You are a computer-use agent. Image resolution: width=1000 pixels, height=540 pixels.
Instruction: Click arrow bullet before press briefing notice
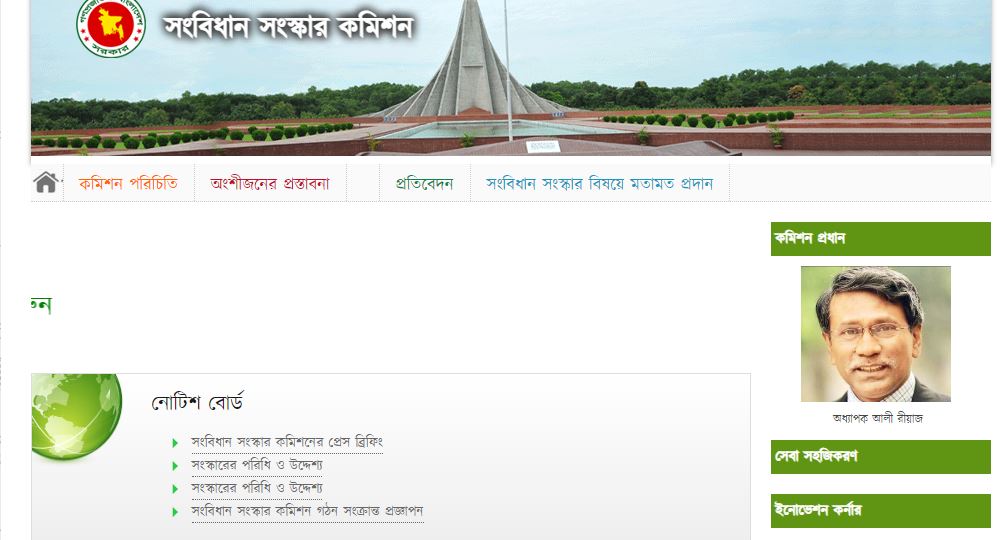175,442
